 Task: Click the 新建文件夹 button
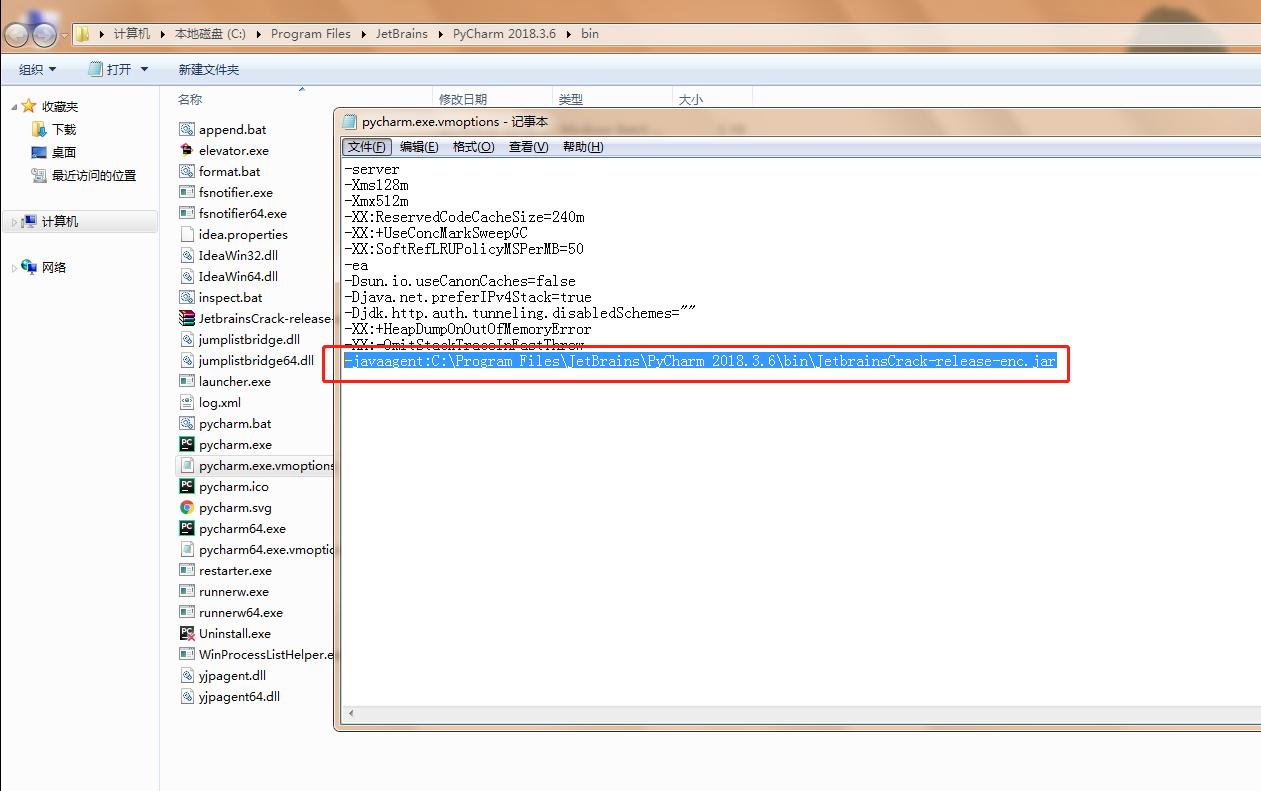pos(208,69)
